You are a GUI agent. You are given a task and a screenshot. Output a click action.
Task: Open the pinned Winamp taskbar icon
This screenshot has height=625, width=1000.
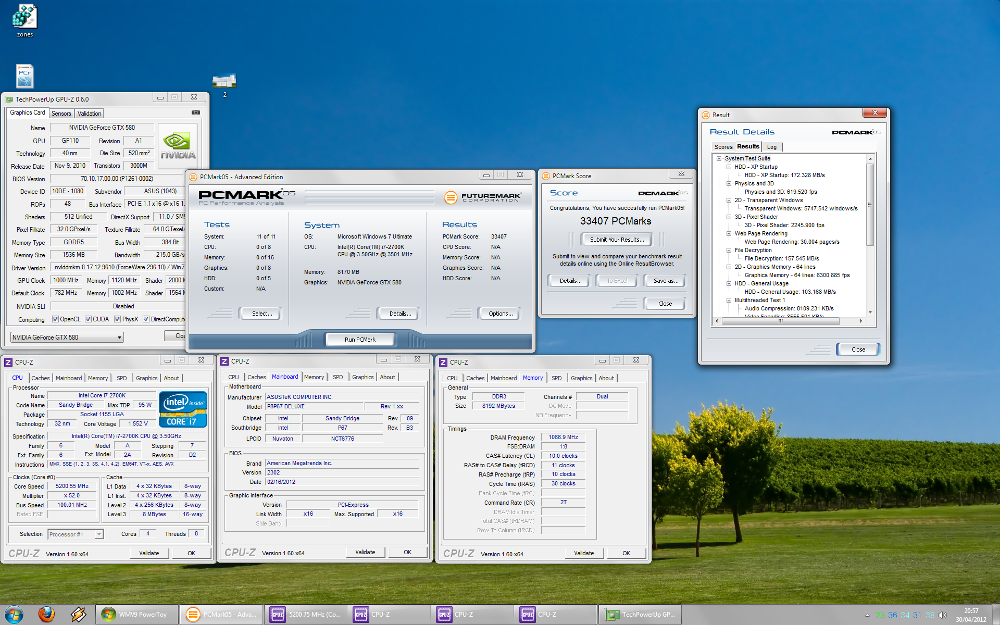(78, 614)
